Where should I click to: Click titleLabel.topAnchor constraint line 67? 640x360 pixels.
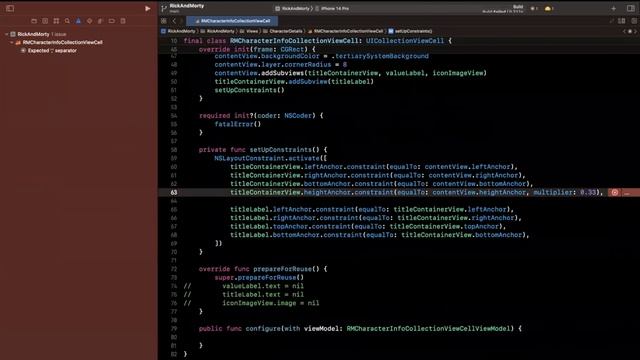coord(368,227)
